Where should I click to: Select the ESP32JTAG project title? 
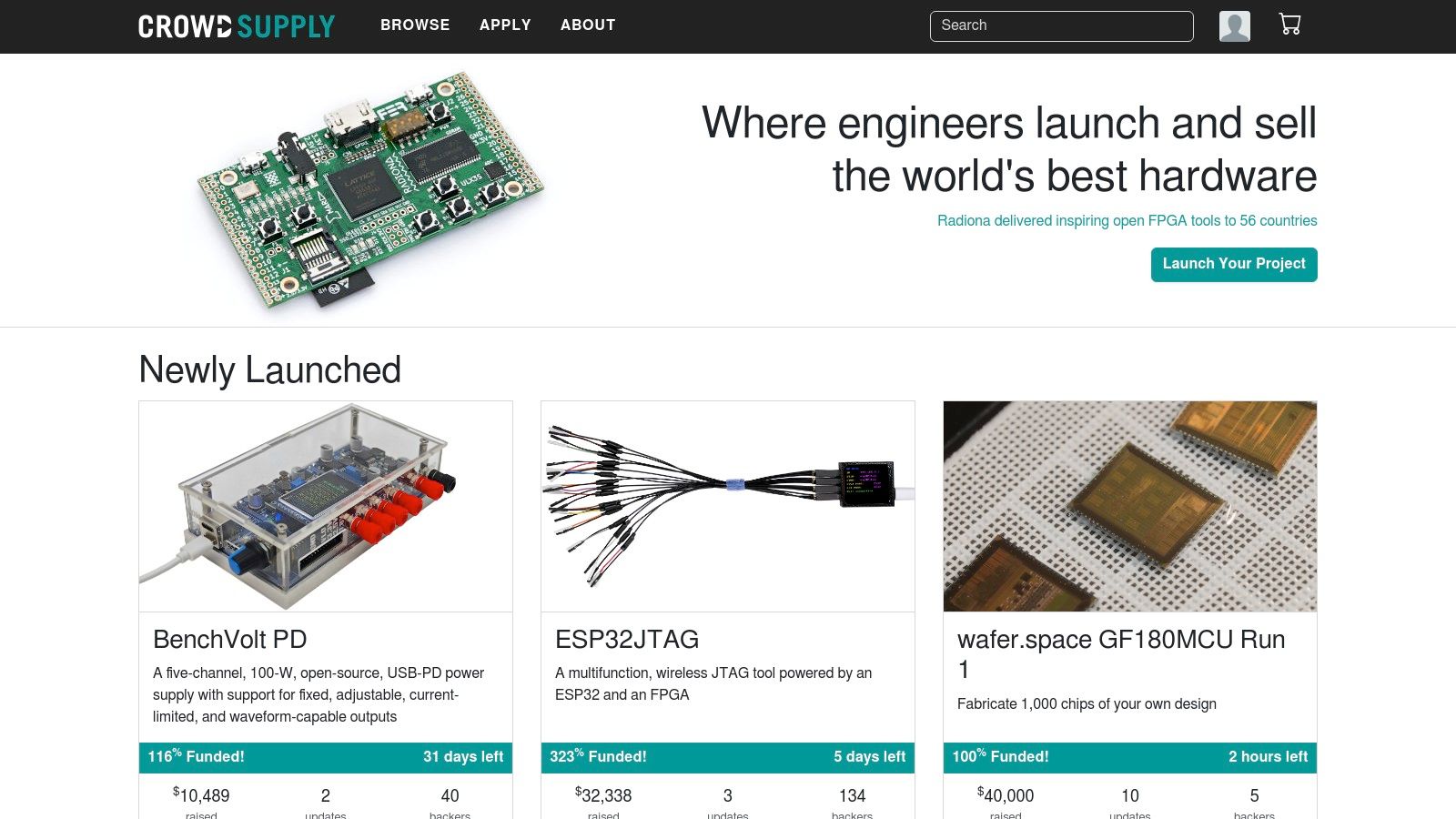pos(627,640)
